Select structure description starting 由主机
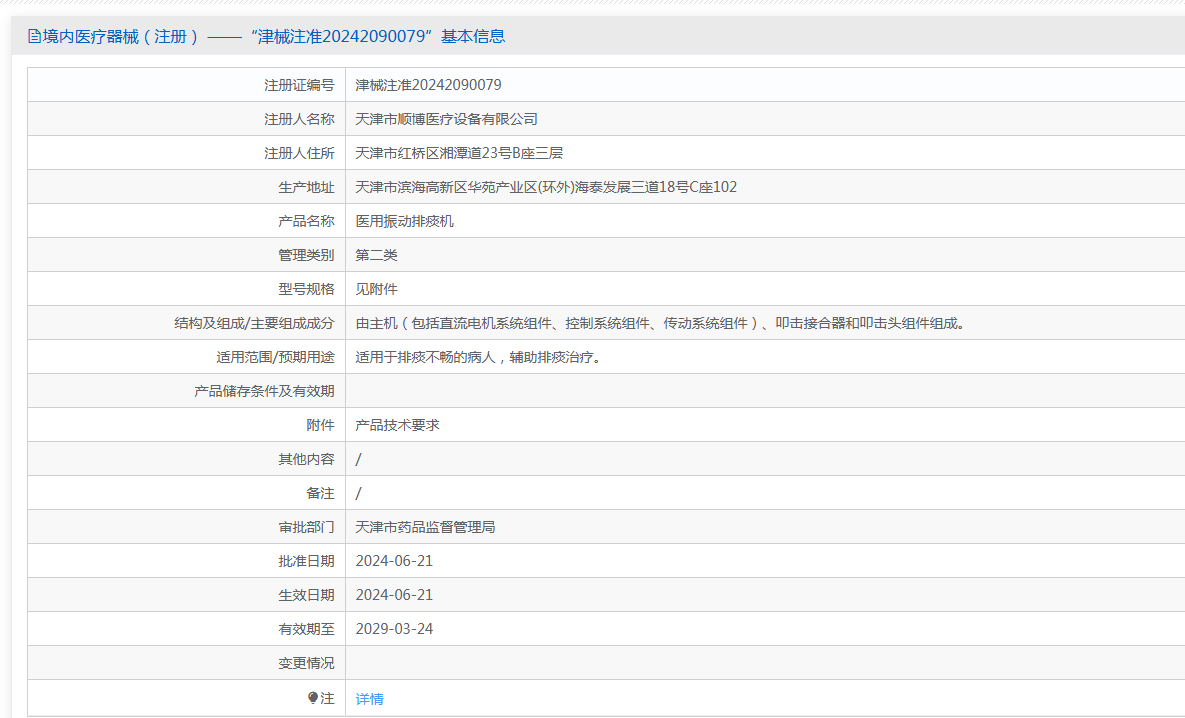This screenshot has width=1185, height=718. 660,323
